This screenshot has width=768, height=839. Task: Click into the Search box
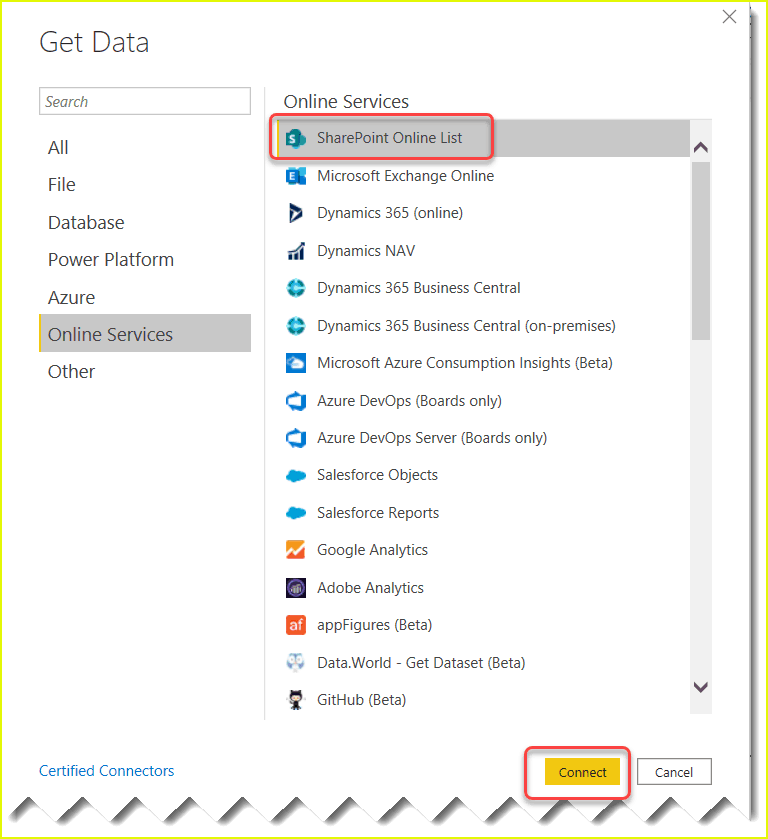pos(145,101)
